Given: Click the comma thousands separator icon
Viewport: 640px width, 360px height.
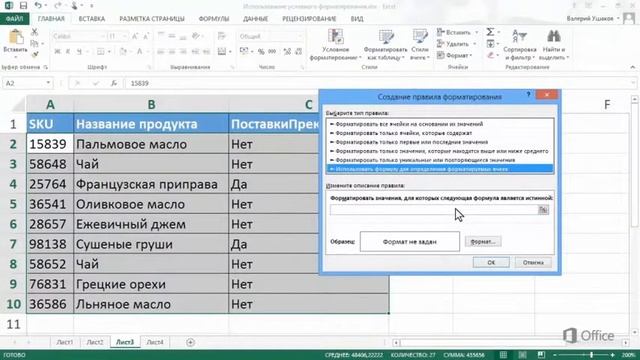Looking at the screenshot, I should pos(272,51).
